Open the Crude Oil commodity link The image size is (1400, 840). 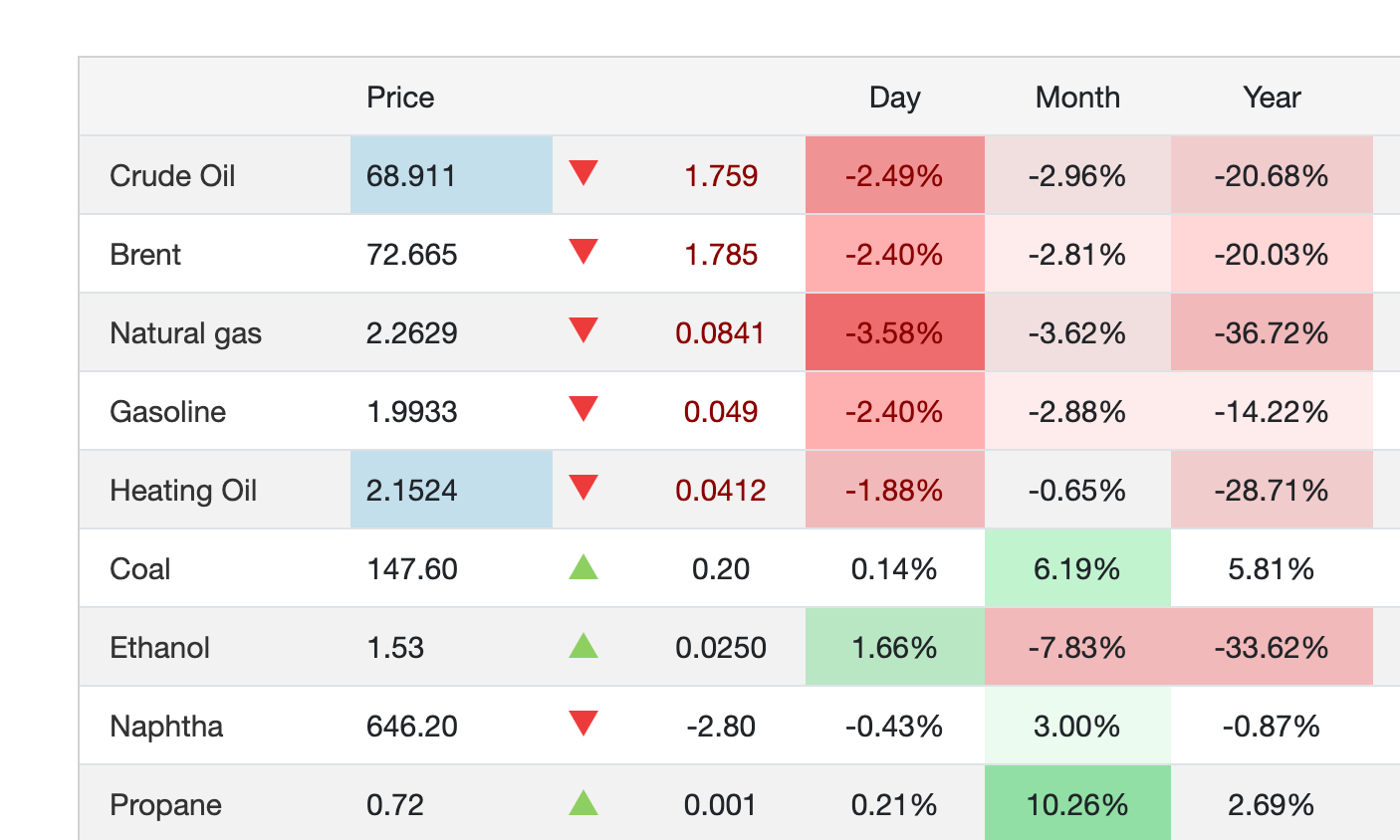172,176
